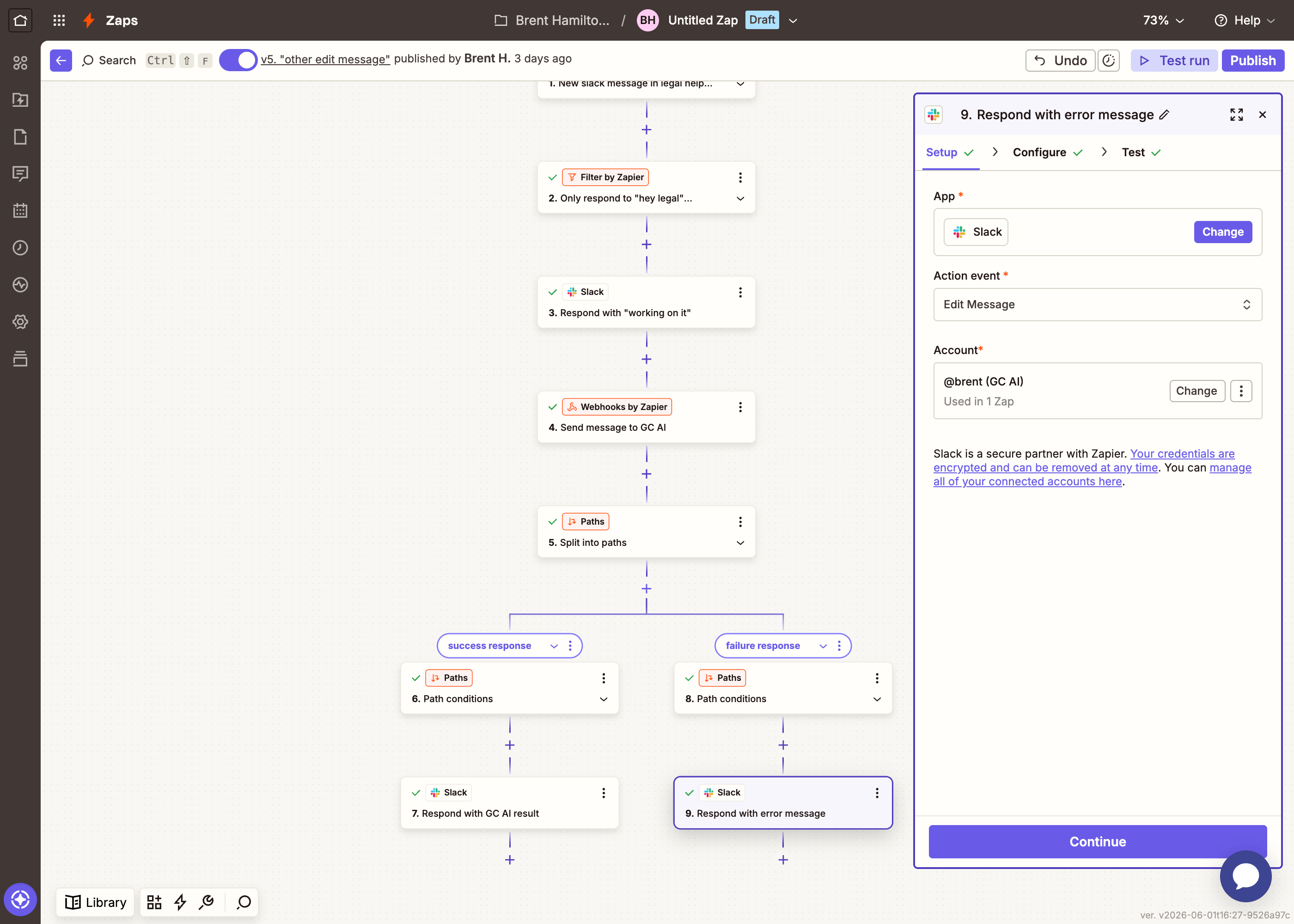Go back using the purple arrow button
This screenshot has height=924, width=1294.
[61, 60]
